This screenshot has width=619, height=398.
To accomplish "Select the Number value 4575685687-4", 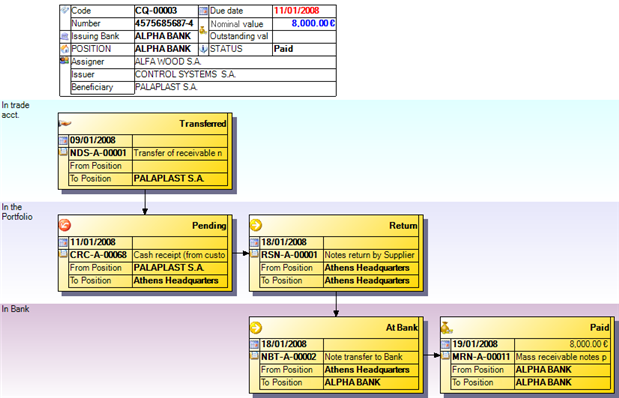I will [164, 23].
